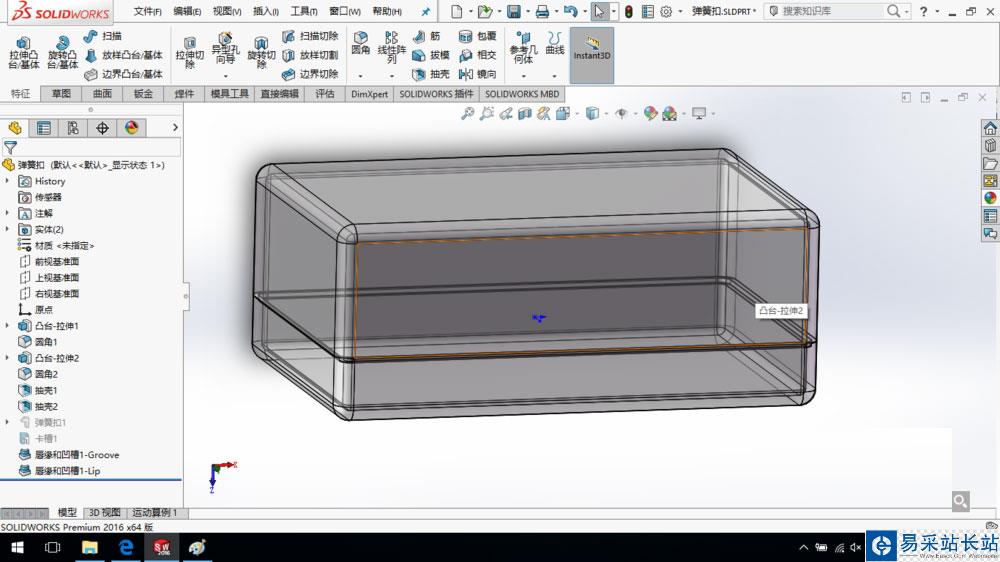
Task: Open the Hole Wizard (异型孔向导)
Action: 225,48
